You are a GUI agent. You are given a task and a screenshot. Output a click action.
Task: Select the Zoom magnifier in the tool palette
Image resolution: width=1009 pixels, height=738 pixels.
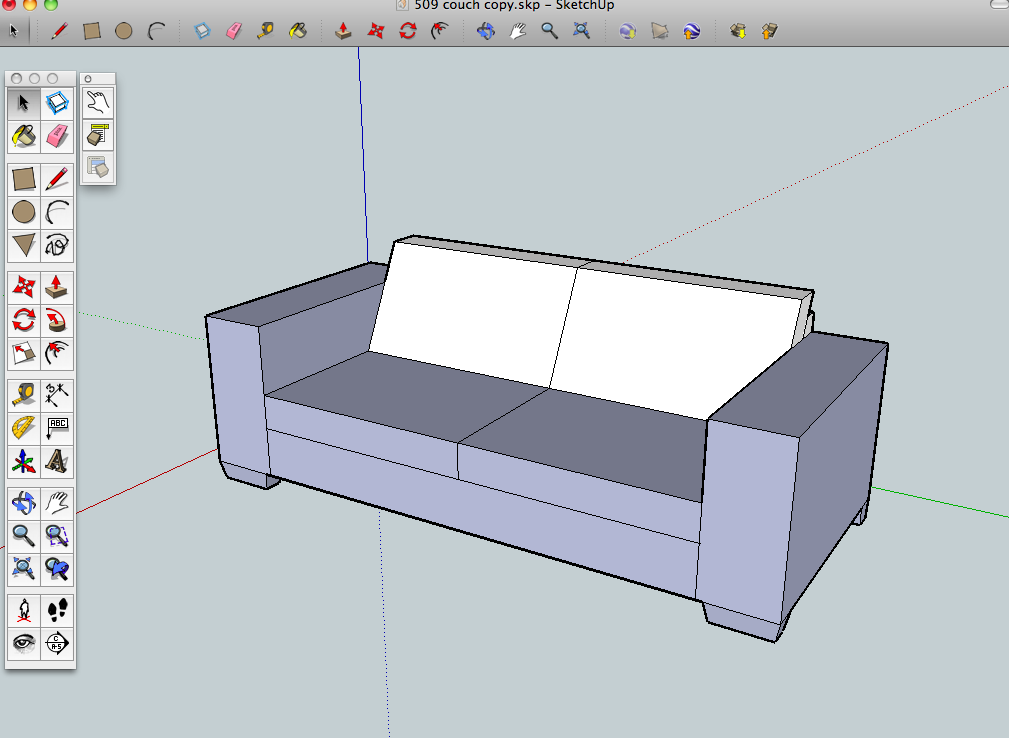[x=24, y=536]
